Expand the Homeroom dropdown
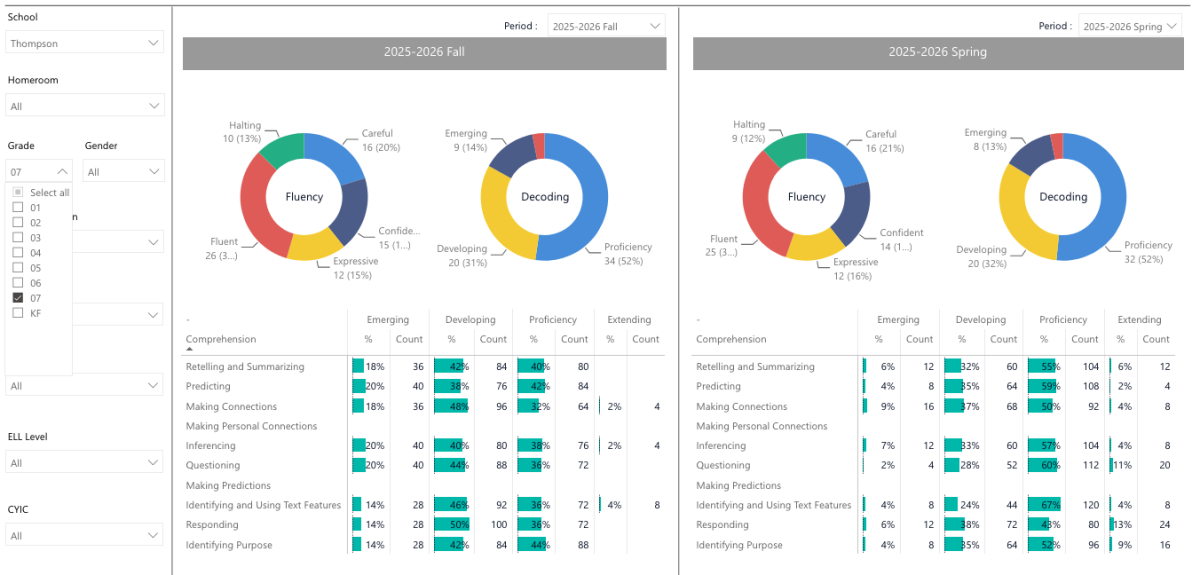The image size is (1200, 575). coord(84,105)
